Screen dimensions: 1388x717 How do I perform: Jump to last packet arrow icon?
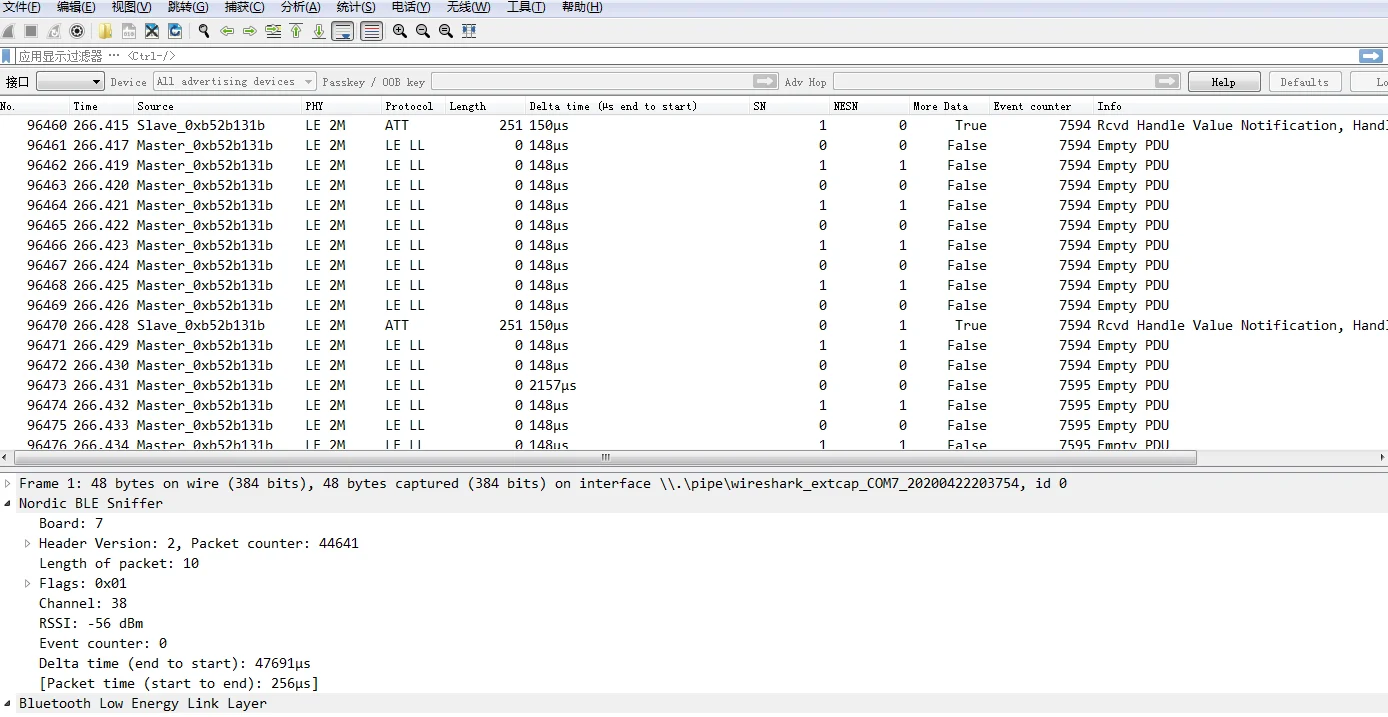click(318, 31)
